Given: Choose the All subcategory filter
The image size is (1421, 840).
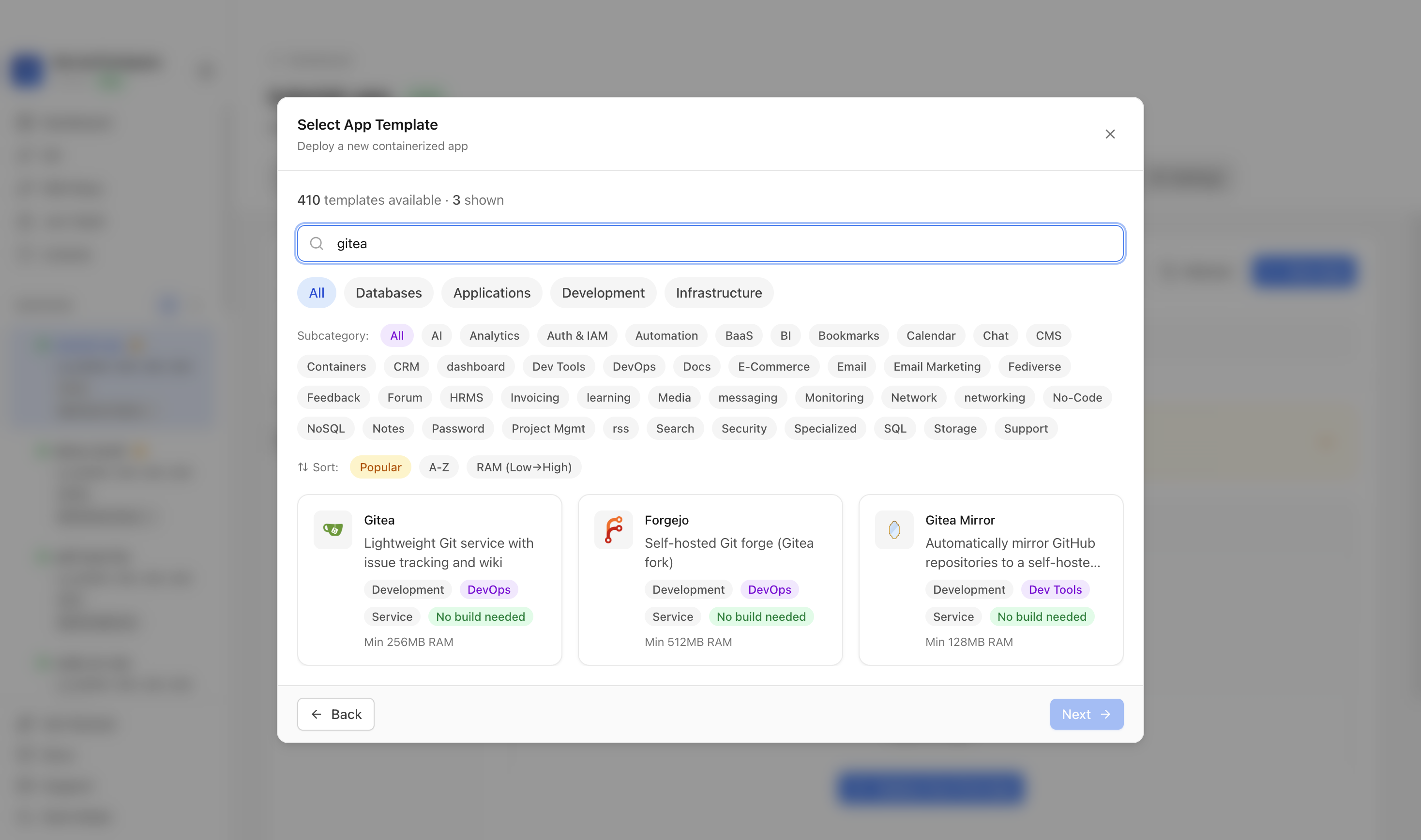Looking at the screenshot, I should [397, 336].
